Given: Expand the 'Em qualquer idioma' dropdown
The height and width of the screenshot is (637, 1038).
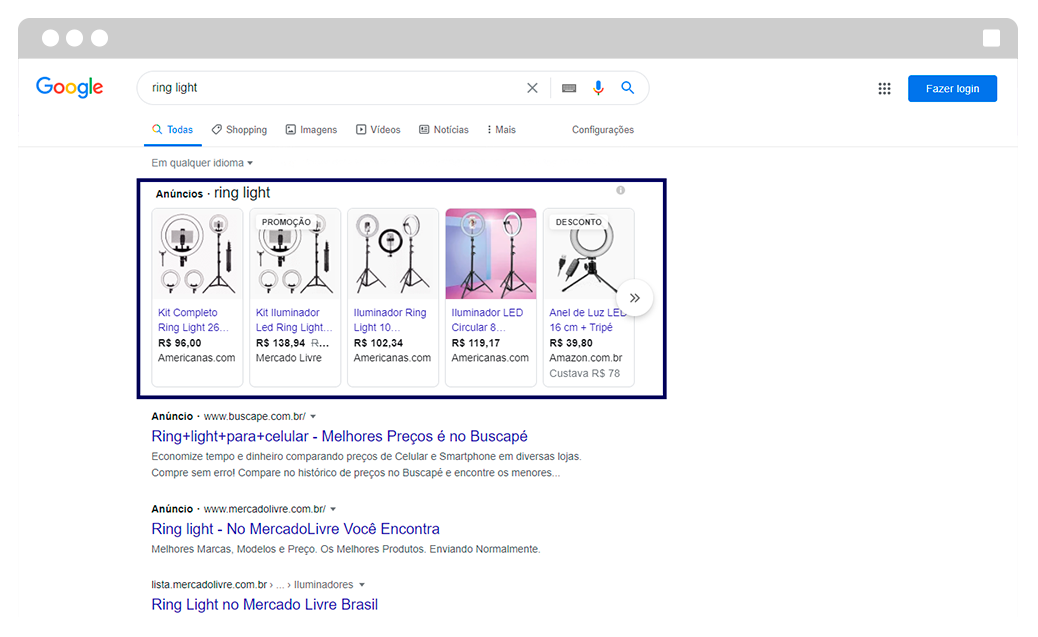Looking at the screenshot, I should click(202, 163).
